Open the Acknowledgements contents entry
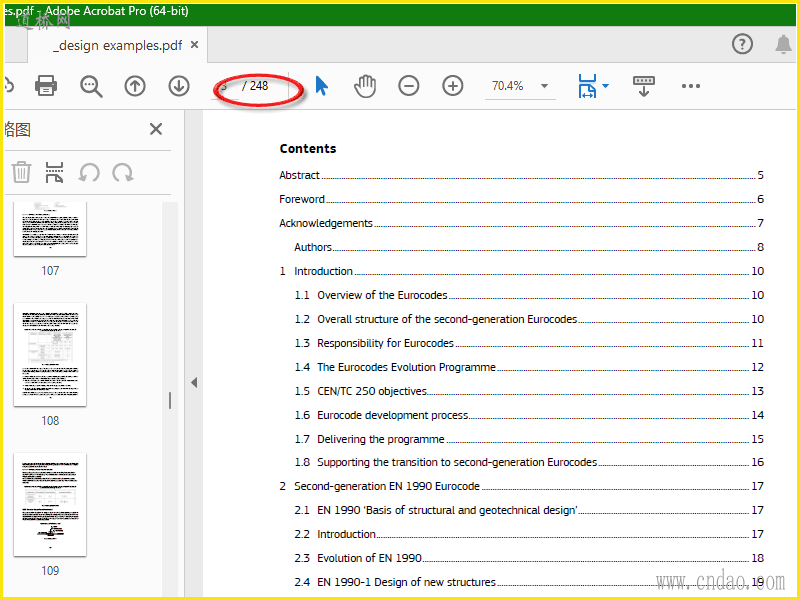 pos(521,223)
